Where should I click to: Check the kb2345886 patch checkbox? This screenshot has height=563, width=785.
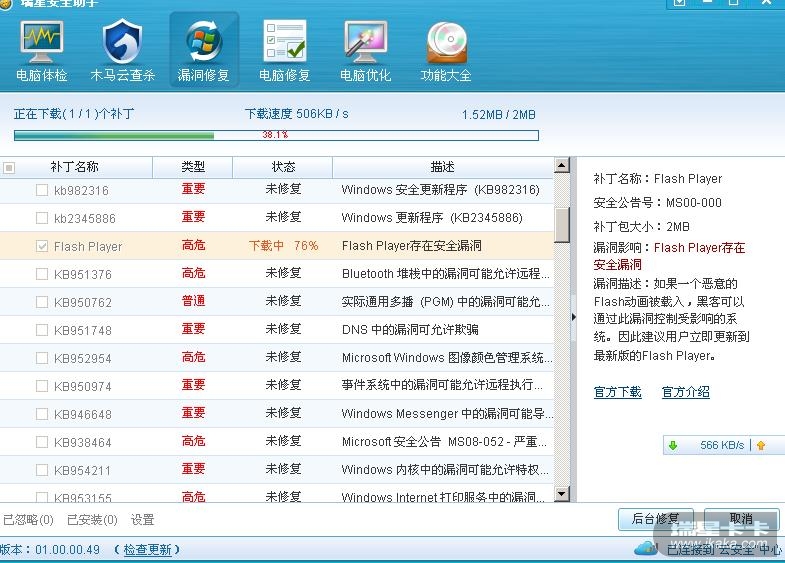(42, 218)
